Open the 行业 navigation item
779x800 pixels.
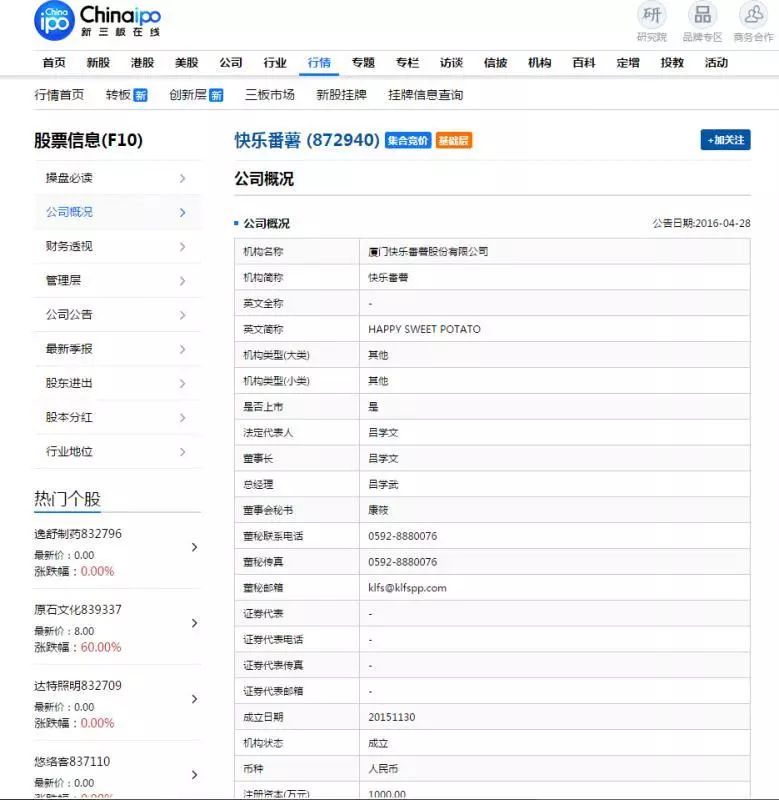point(275,63)
